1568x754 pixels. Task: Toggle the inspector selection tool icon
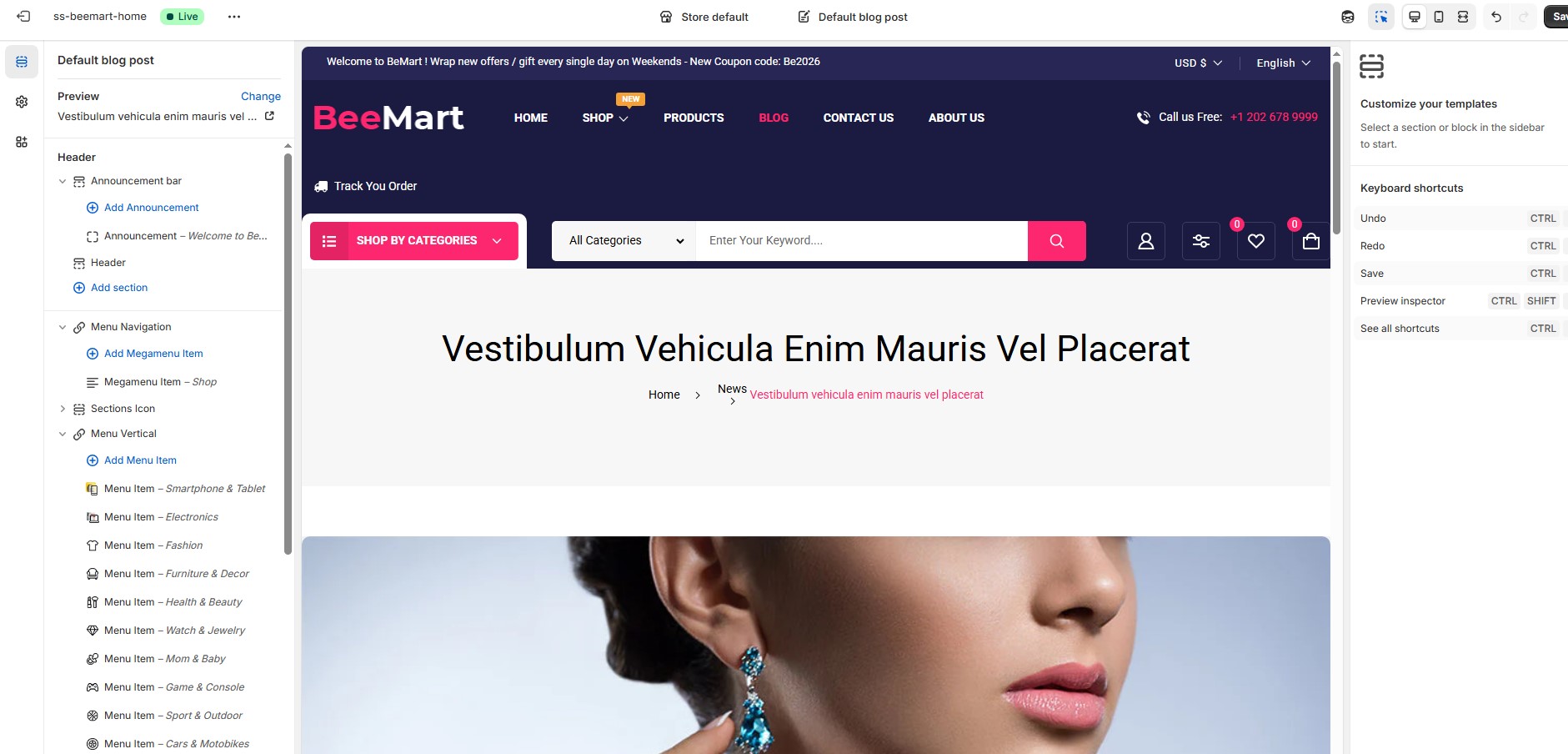[x=1381, y=17]
